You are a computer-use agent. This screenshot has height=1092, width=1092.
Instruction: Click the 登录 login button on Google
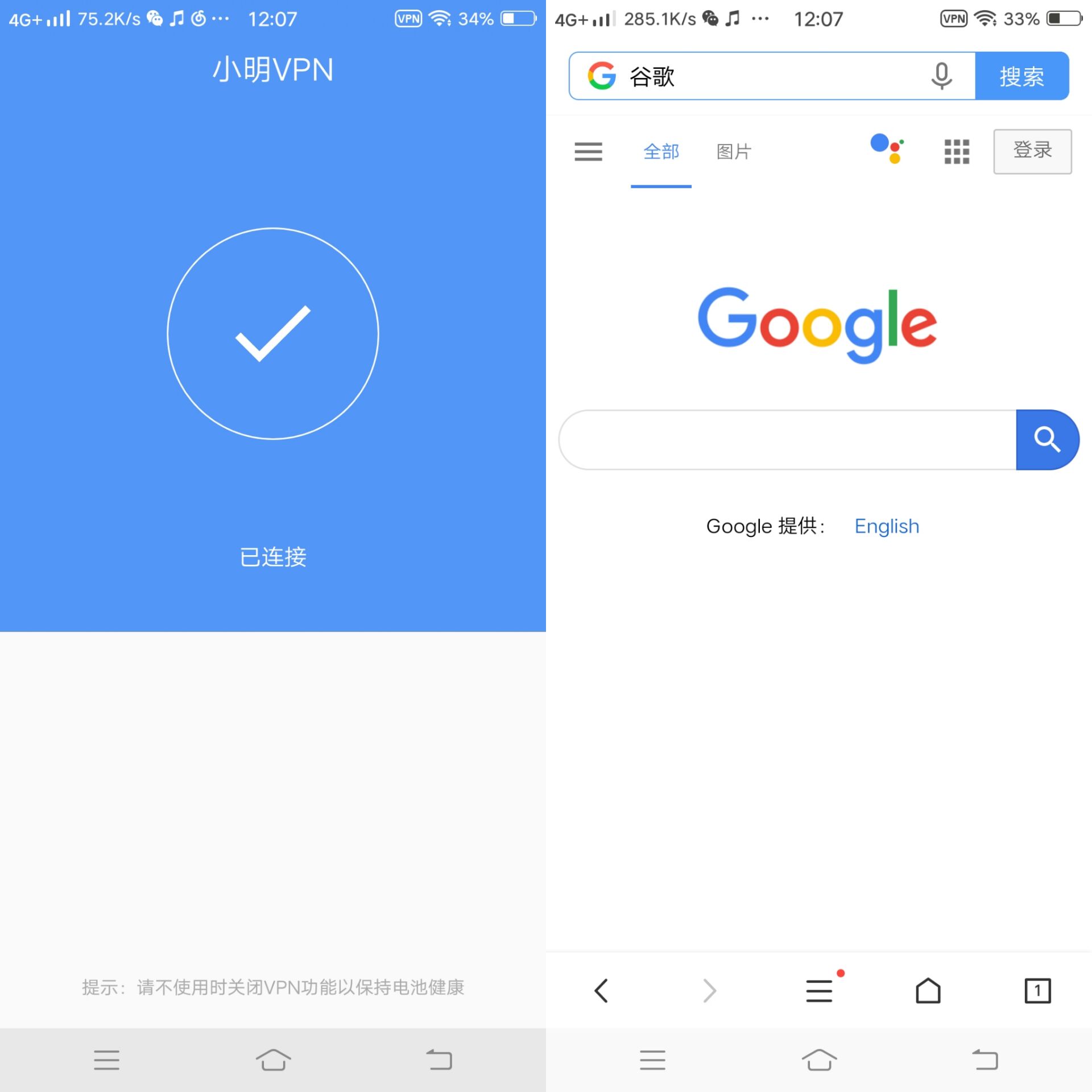pyautogui.click(x=1033, y=152)
